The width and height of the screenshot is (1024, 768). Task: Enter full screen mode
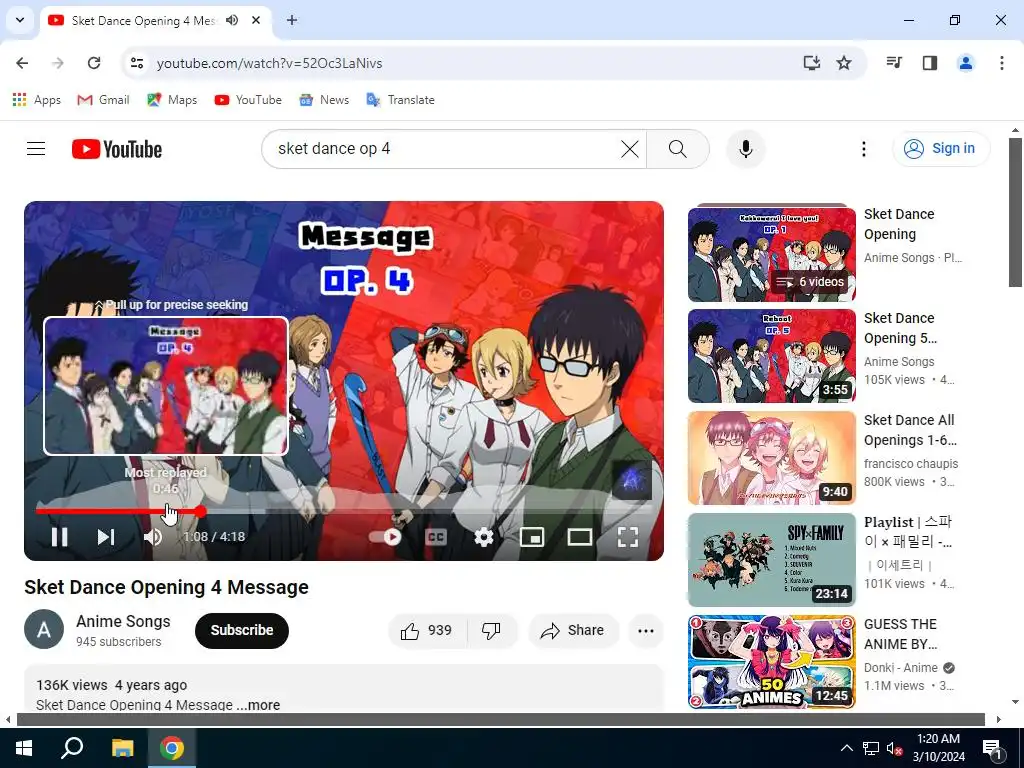click(x=628, y=537)
